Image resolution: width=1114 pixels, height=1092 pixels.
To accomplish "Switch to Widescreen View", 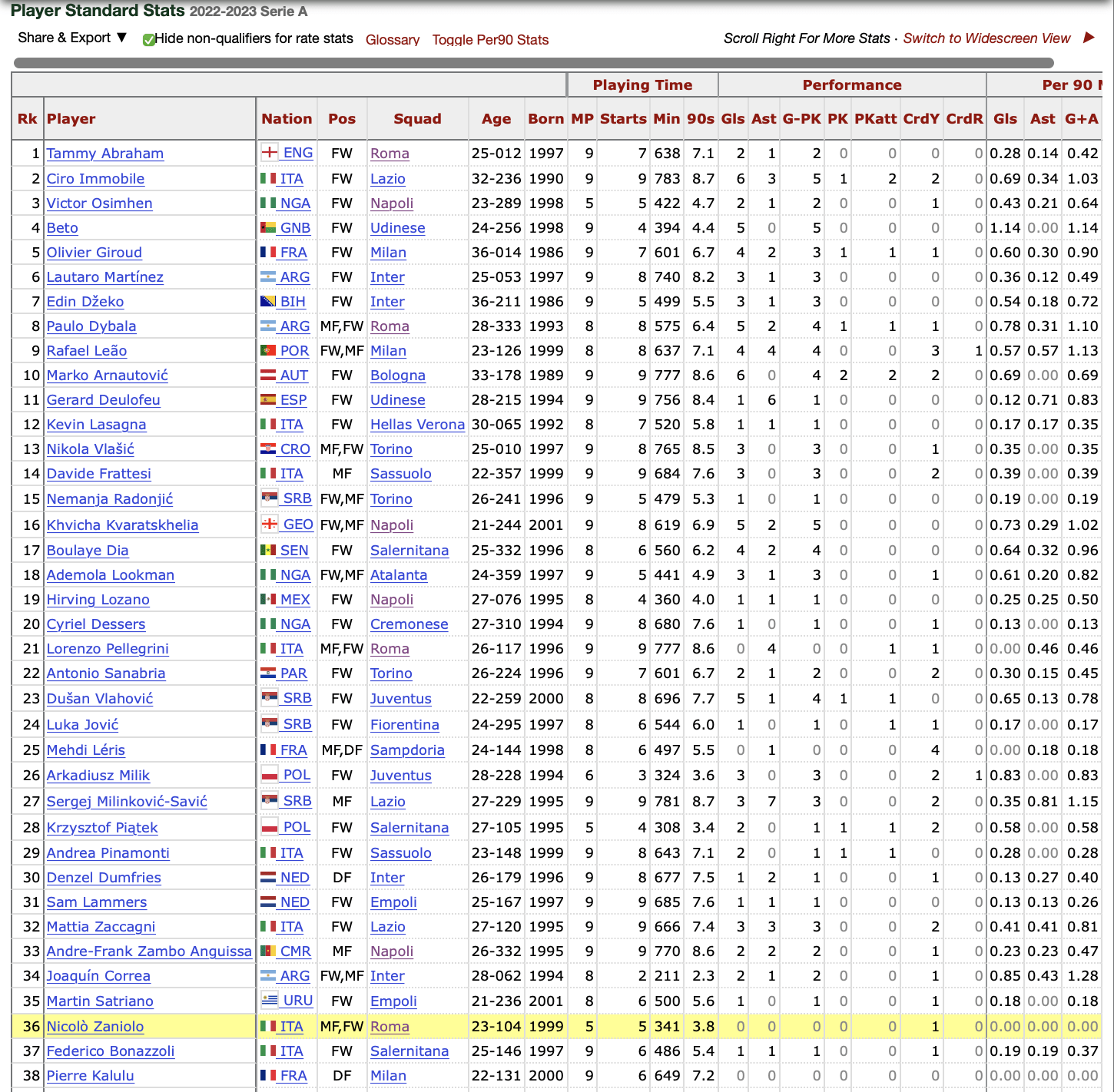I will click(x=986, y=38).
